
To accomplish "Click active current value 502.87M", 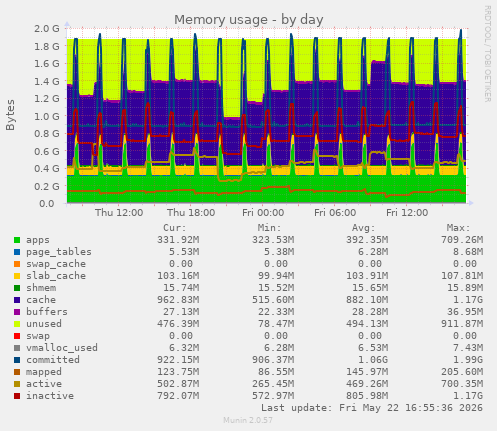I will tap(178, 384).
